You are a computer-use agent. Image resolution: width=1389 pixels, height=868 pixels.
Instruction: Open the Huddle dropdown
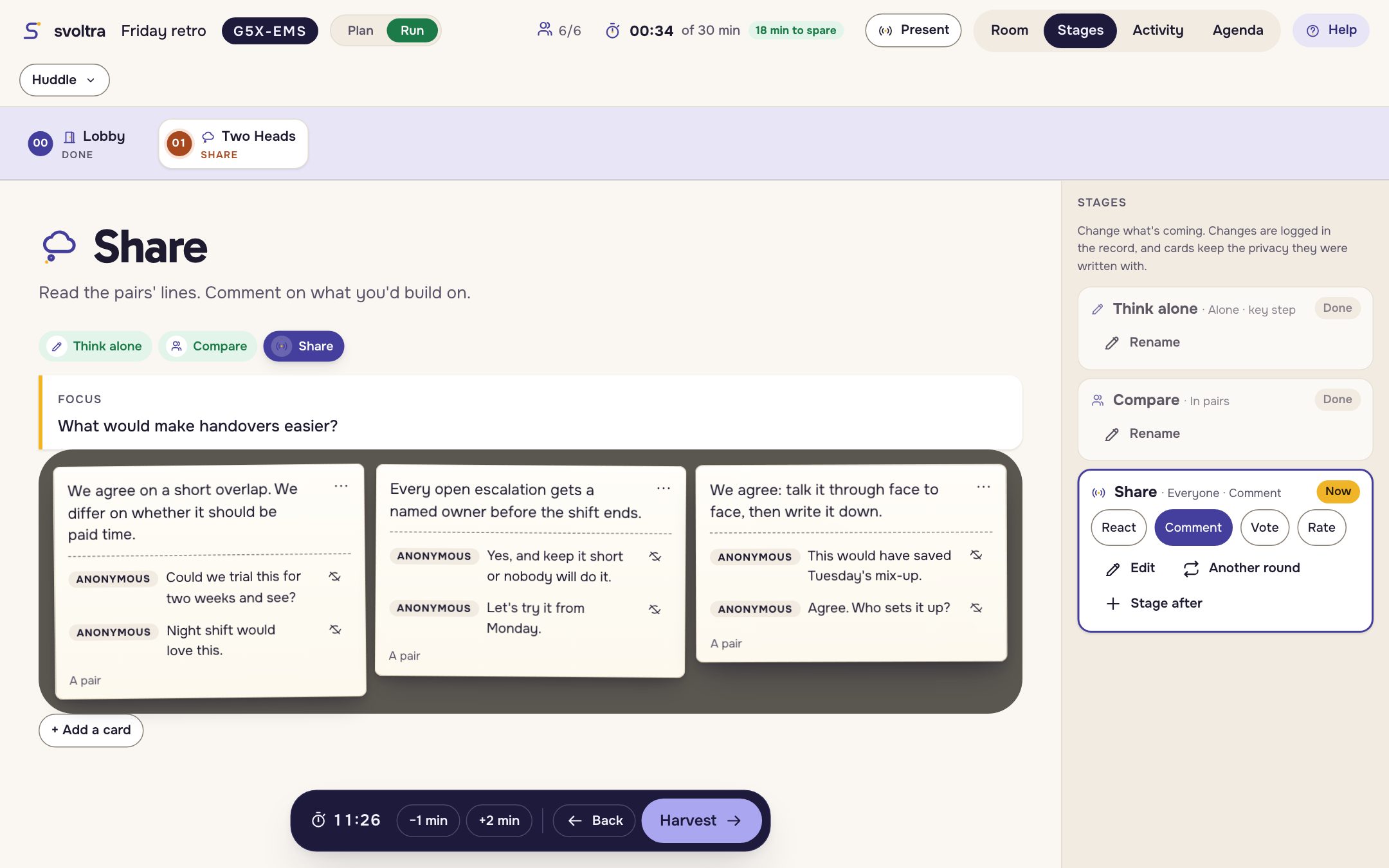click(x=64, y=80)
